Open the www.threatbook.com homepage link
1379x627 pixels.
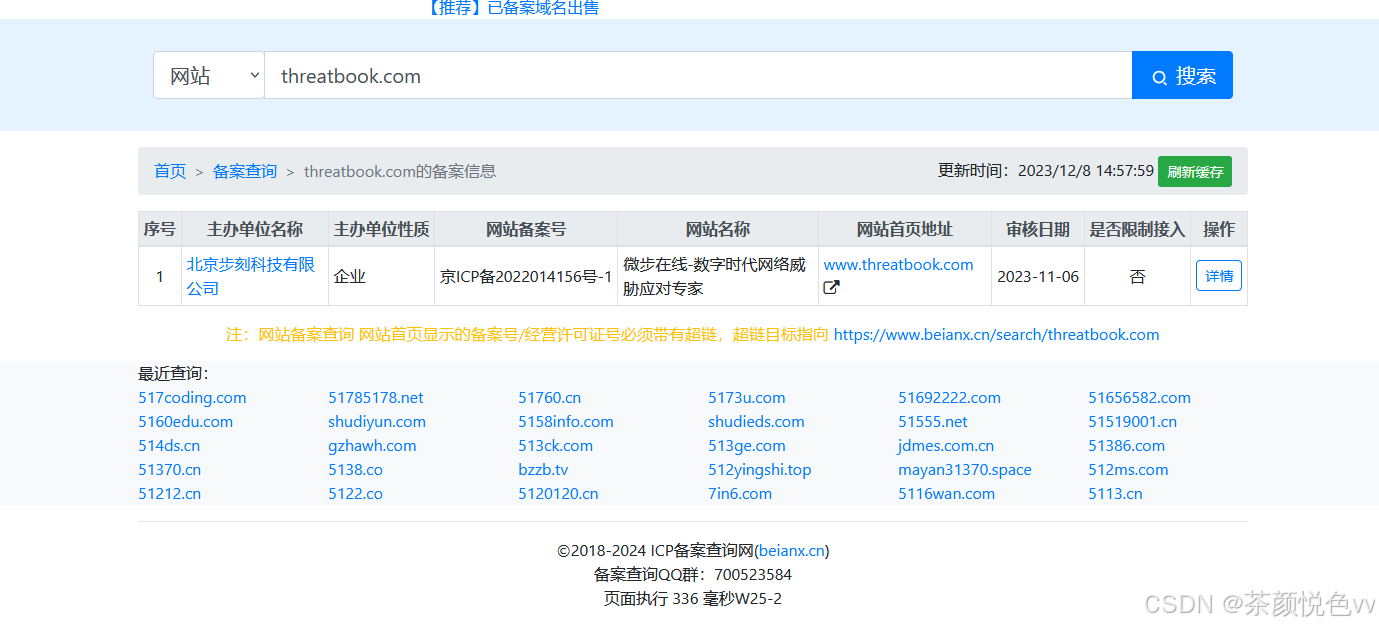click(898, 264)
